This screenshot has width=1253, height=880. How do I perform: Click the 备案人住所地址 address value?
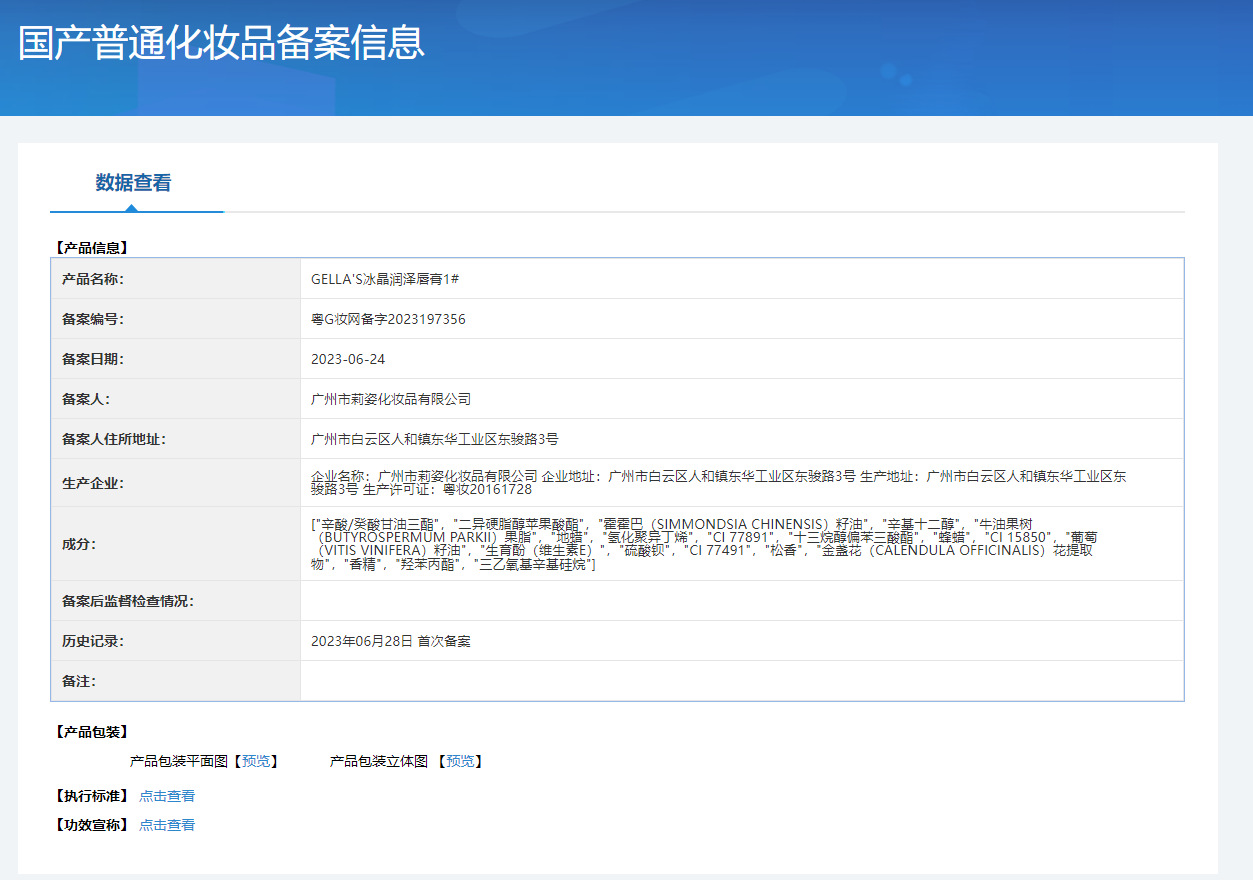[435, 439]
